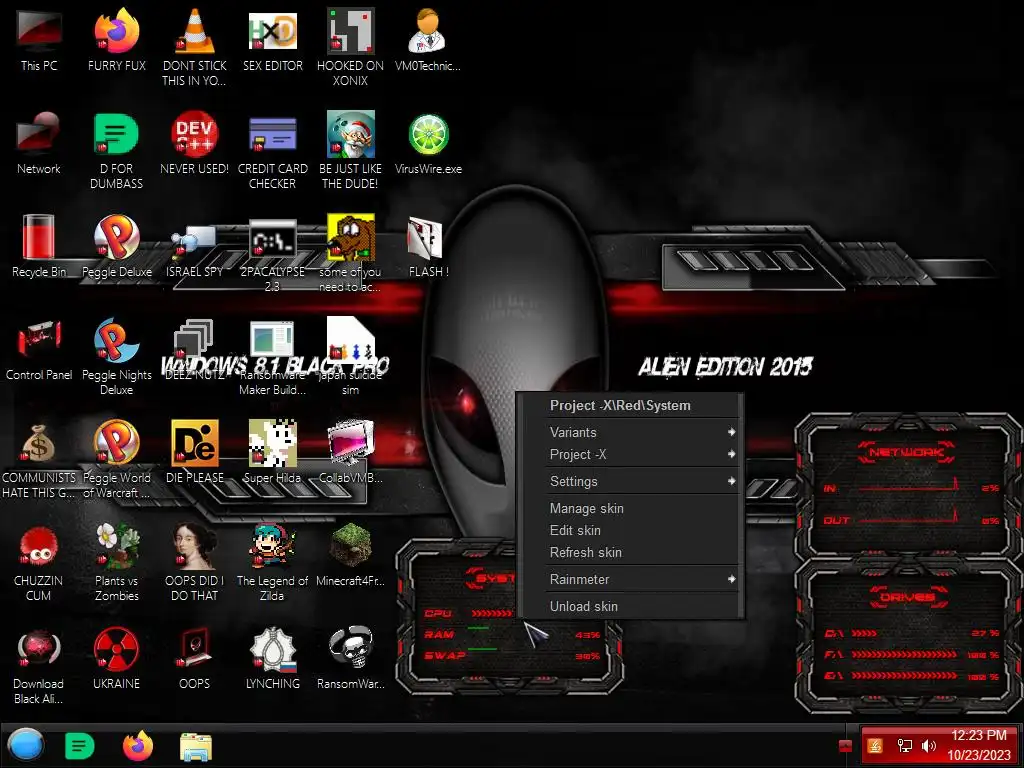
Task: Click the F:\ drive usage bar
Action: (904, 654)
